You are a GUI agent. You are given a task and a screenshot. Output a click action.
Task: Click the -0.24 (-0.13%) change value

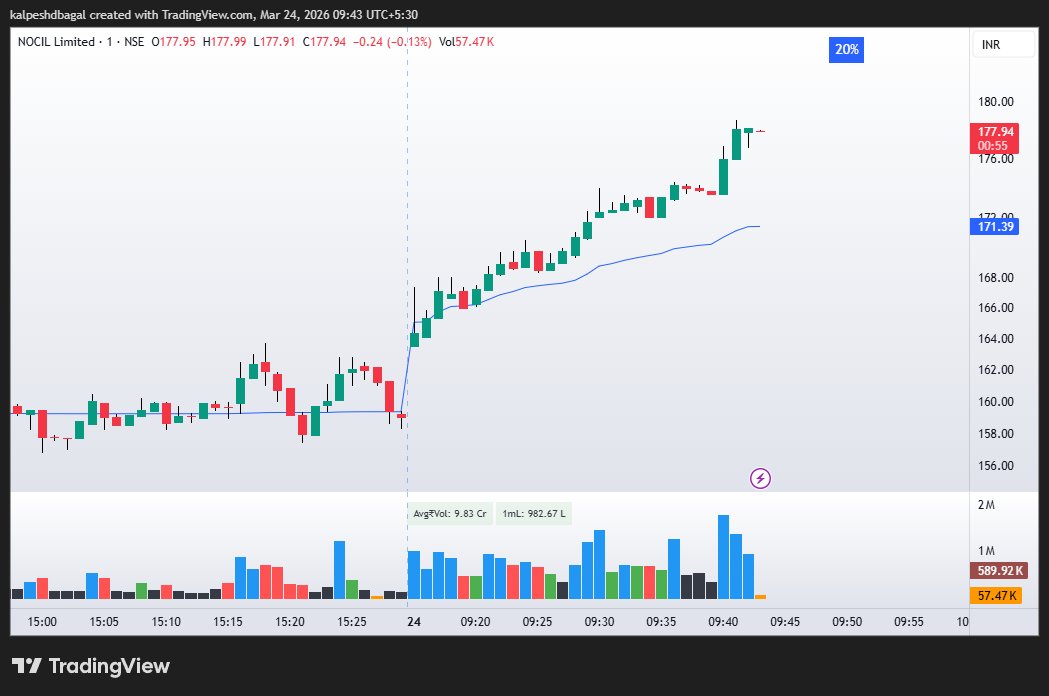pyautogui.click(x=392, y=41)
